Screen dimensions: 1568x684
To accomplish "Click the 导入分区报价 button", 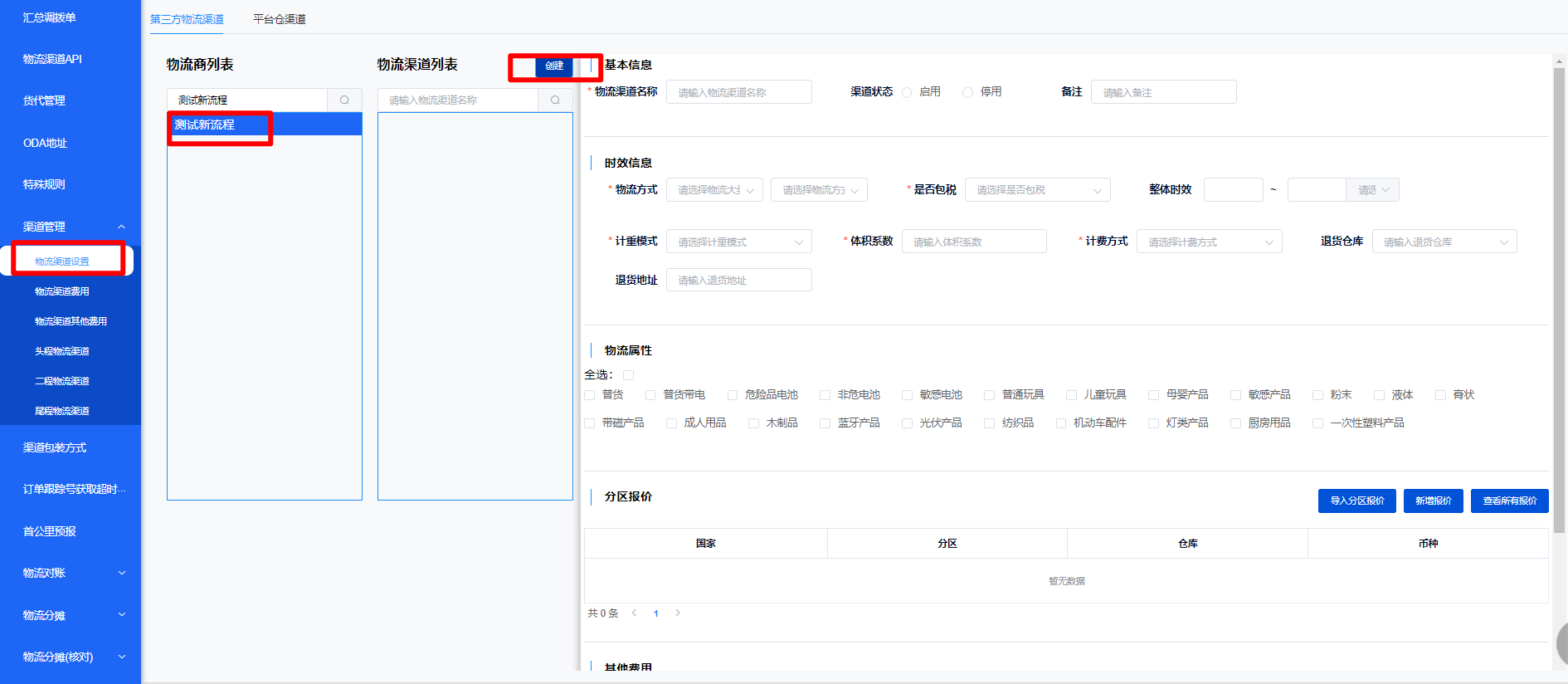I will (x=1356, y=501).
